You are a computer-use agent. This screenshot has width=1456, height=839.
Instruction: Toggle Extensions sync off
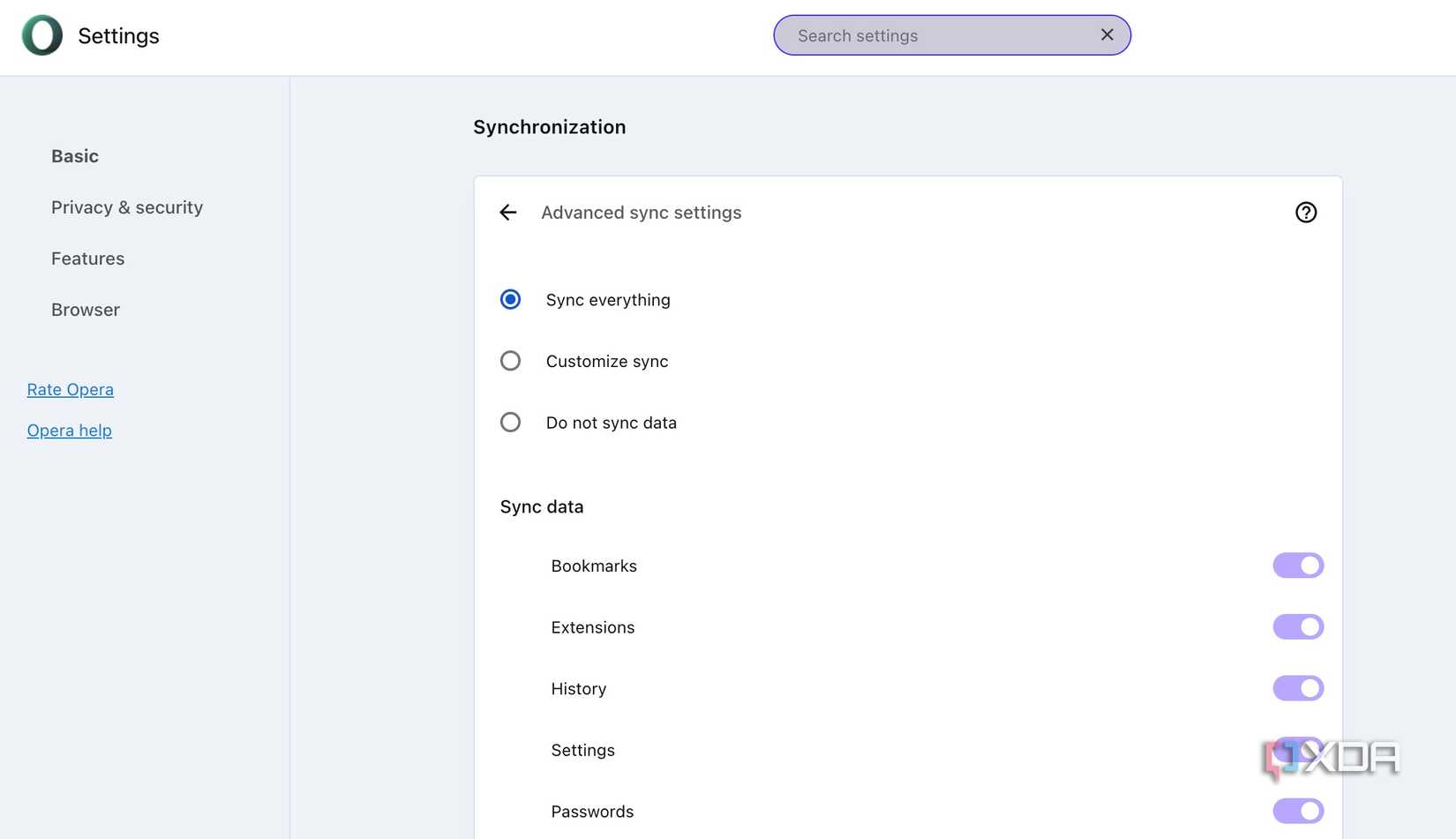[x=1297, y=626]
